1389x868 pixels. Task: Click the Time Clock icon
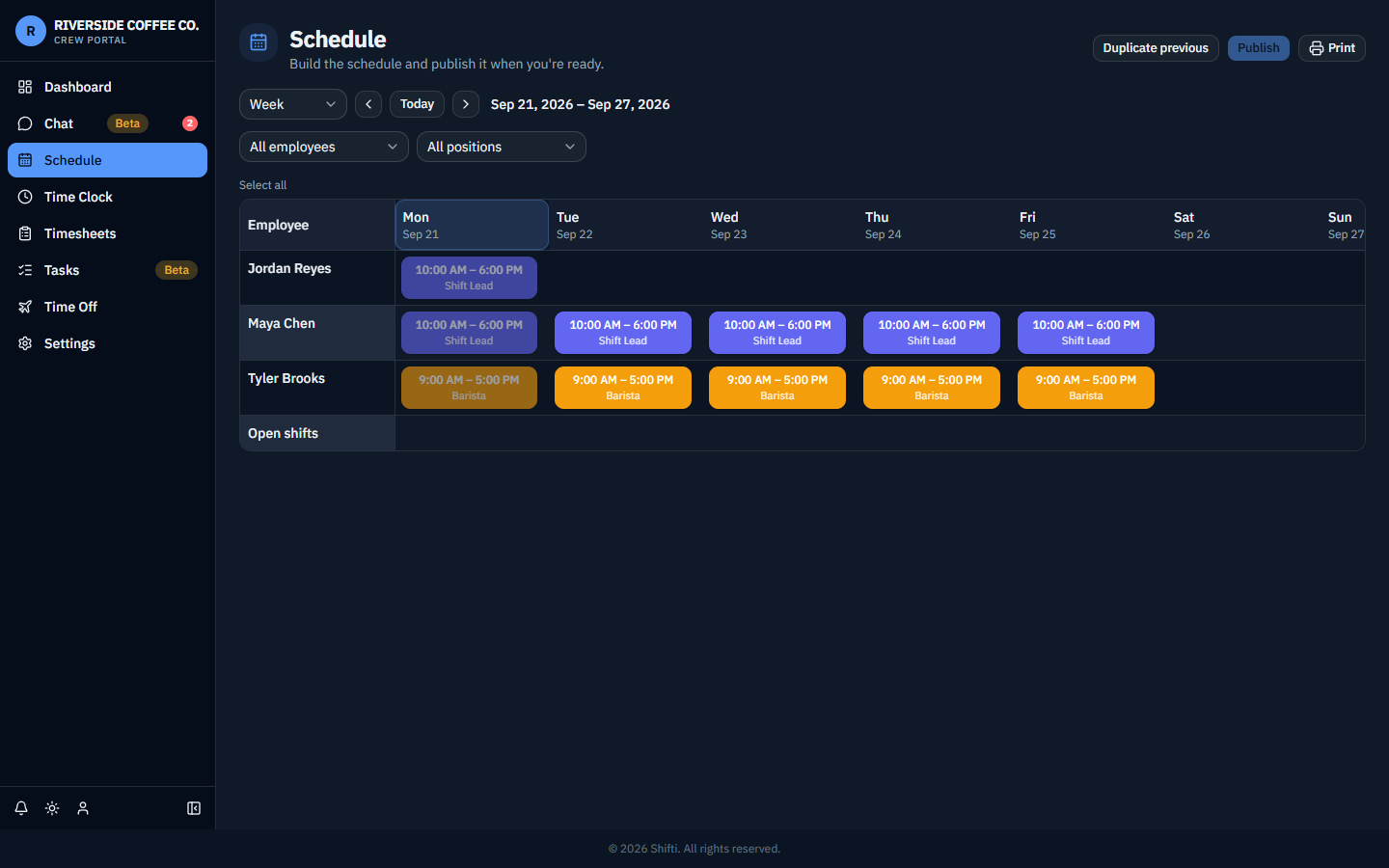[x=25, y=197]
